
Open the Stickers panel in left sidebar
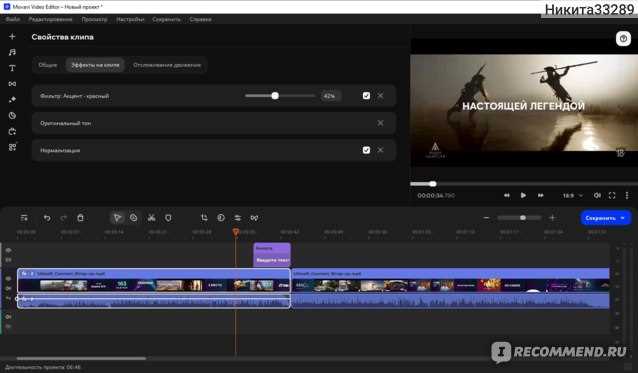12,116
